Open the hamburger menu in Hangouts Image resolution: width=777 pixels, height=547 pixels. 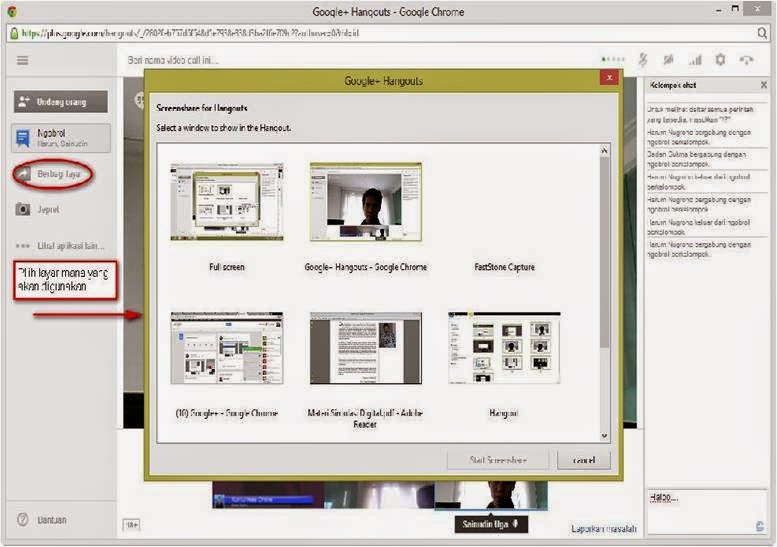coord(22,60)
